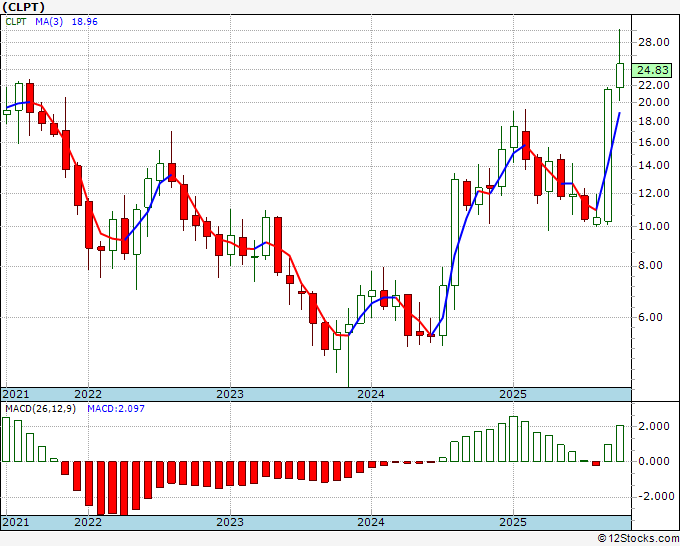
Task: Click the 0.000 MACD axis label
Action: (654, 461)
